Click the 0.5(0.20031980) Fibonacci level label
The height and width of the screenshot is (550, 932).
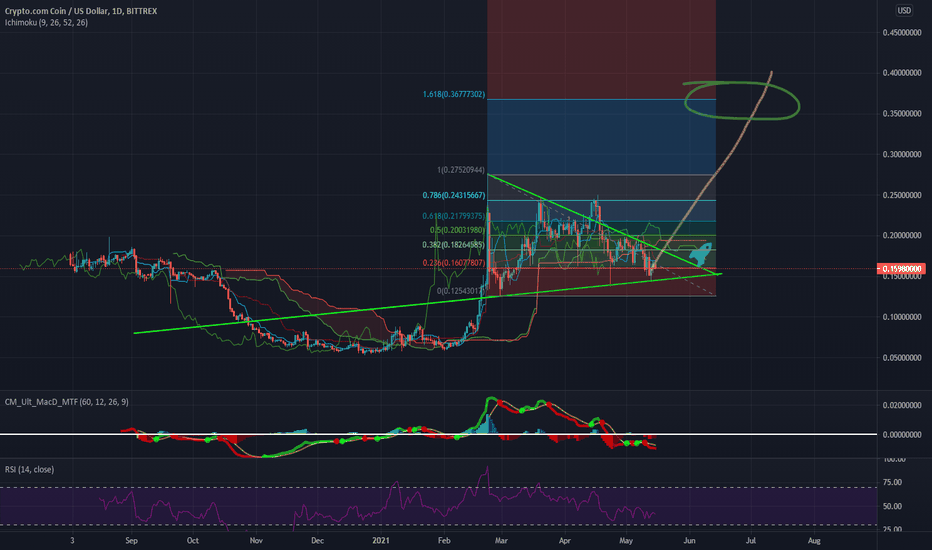[458, 230]
